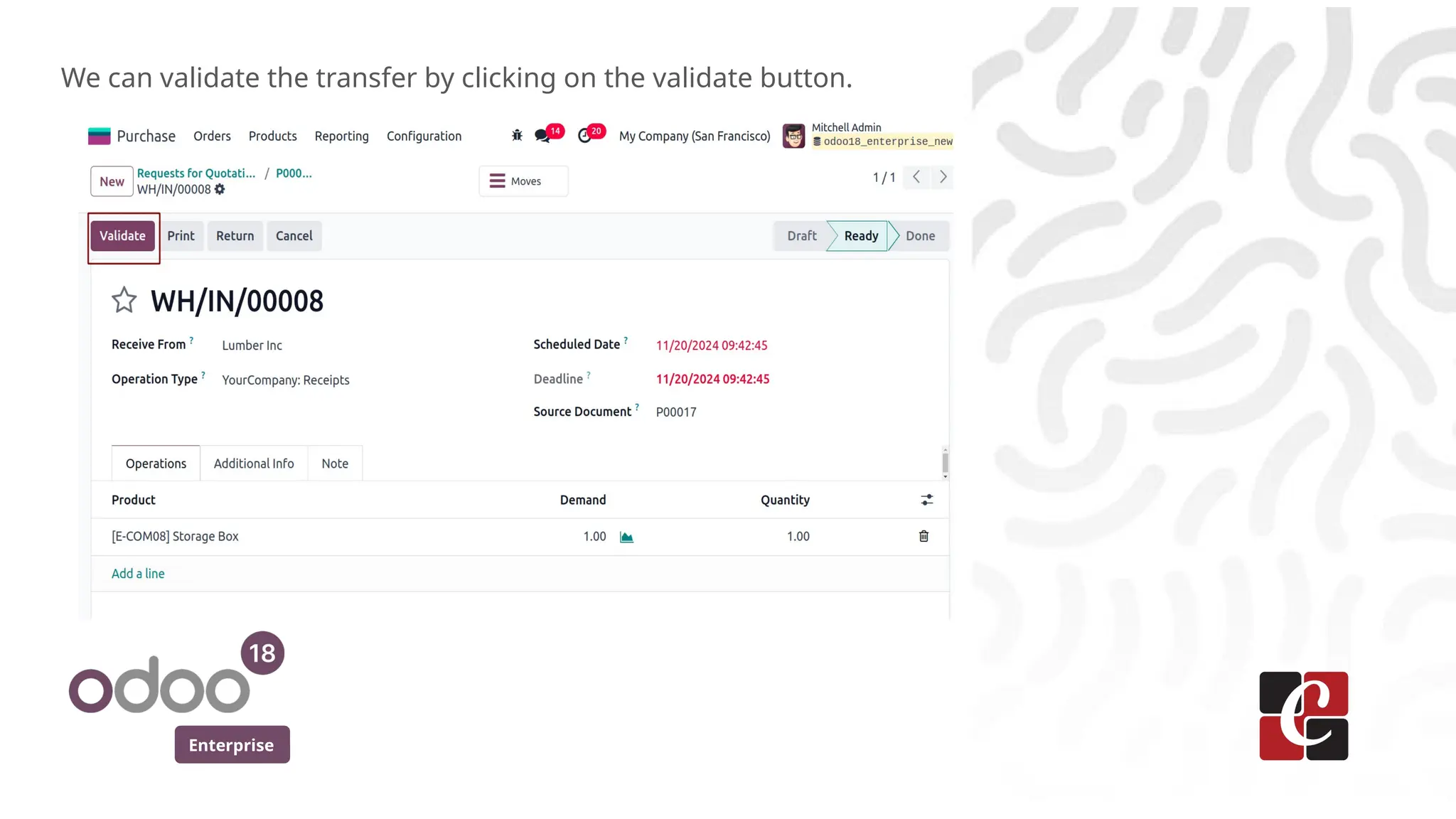The image size is (1456, 819).
Task: Click the YourCompany: Receipts operation type
Action: pos(286,380)
